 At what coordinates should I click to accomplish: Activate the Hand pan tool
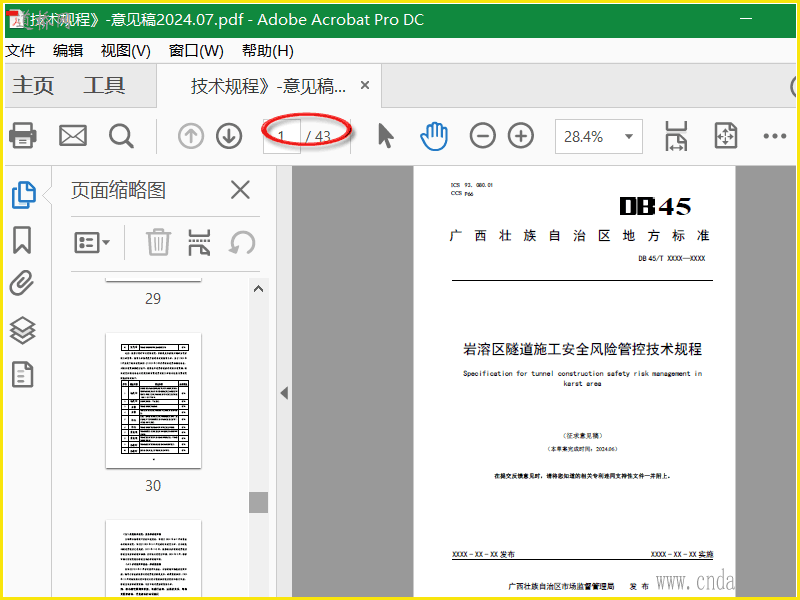click(434, 136)
